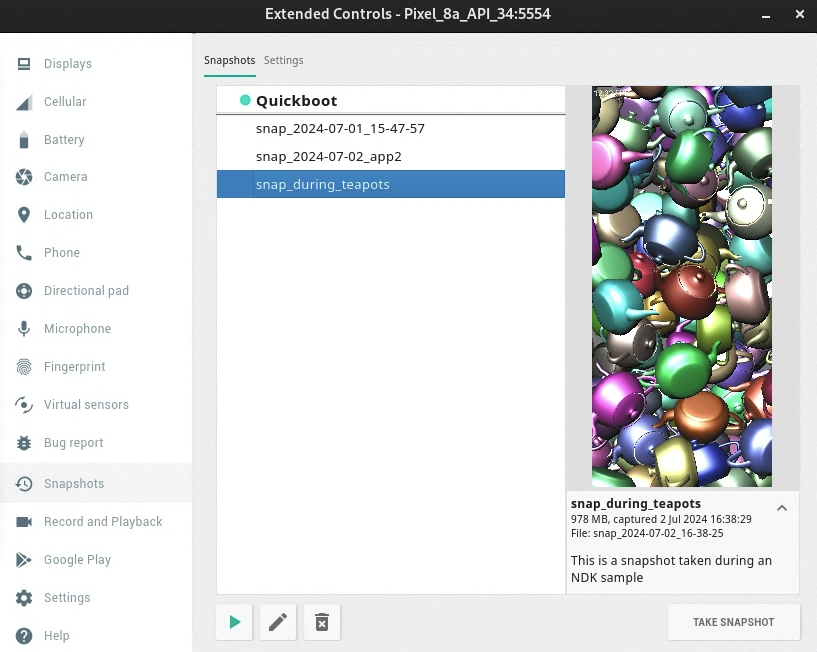The height and width of the screenshot is (652, 817).
Task: Select the Quickboot snapshot entry
Action: click(x=296, y=100)
